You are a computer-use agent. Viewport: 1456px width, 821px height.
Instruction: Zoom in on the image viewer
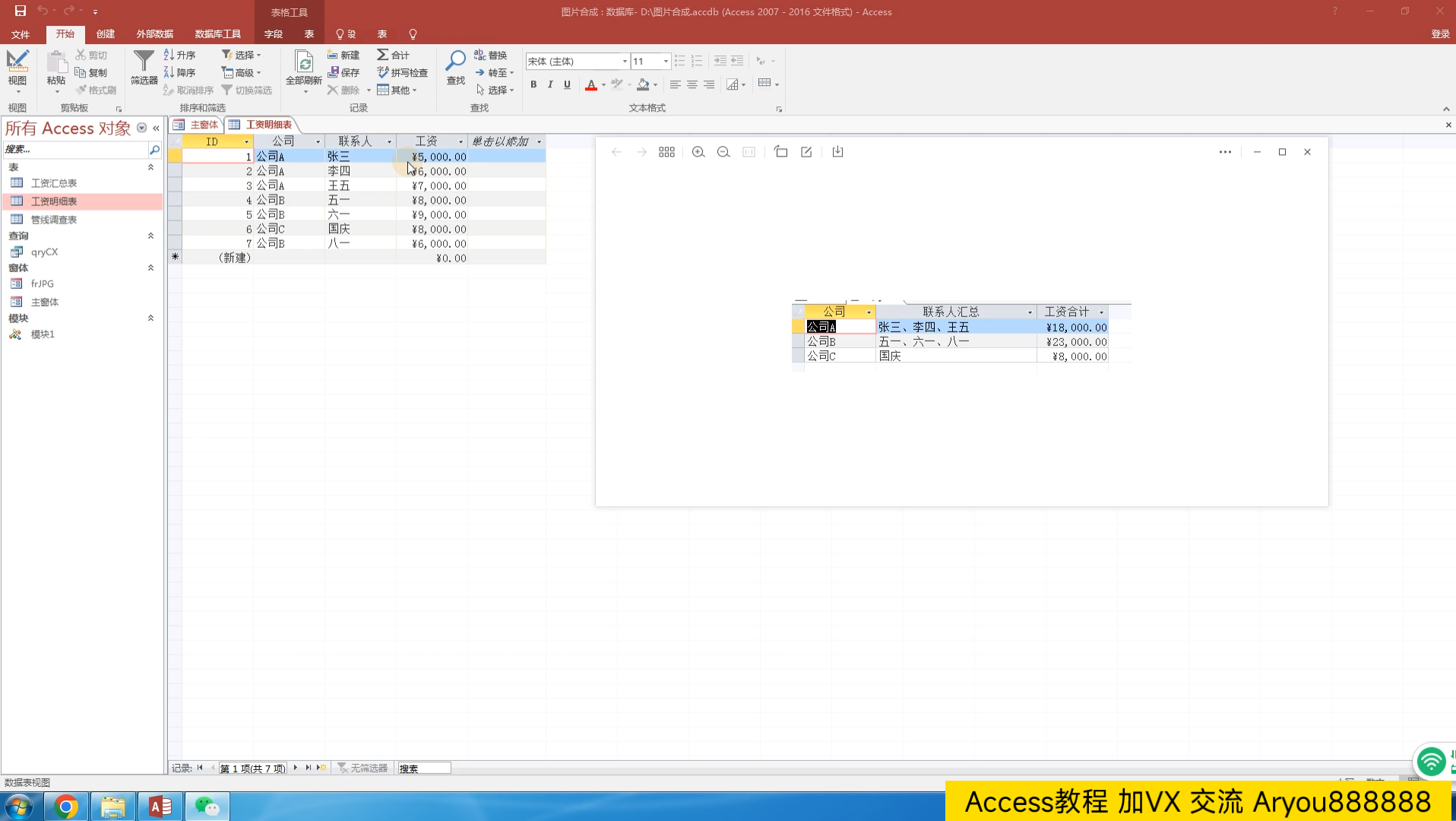click(698, 152)
